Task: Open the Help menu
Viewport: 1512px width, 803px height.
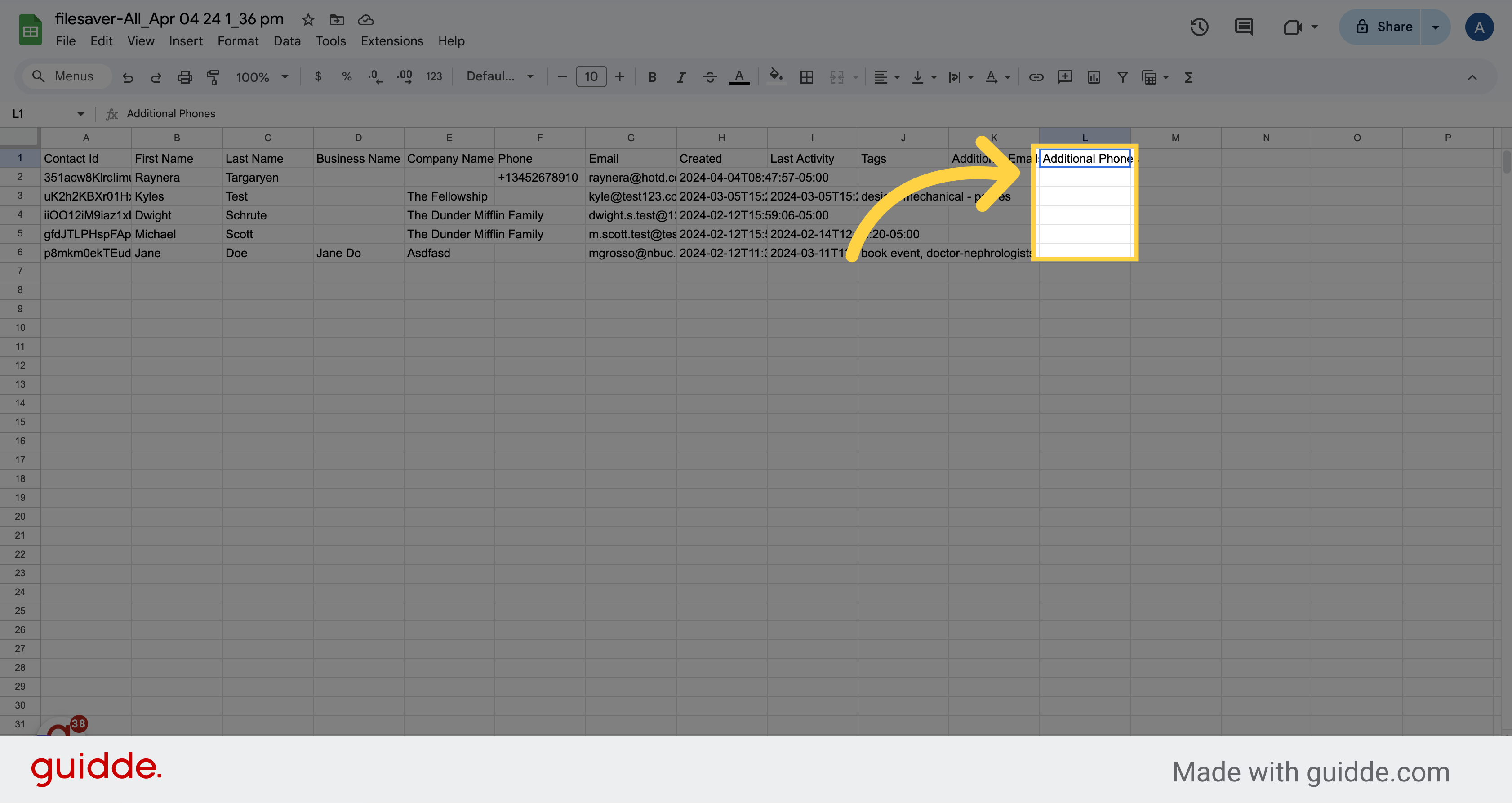Action: 451,41
